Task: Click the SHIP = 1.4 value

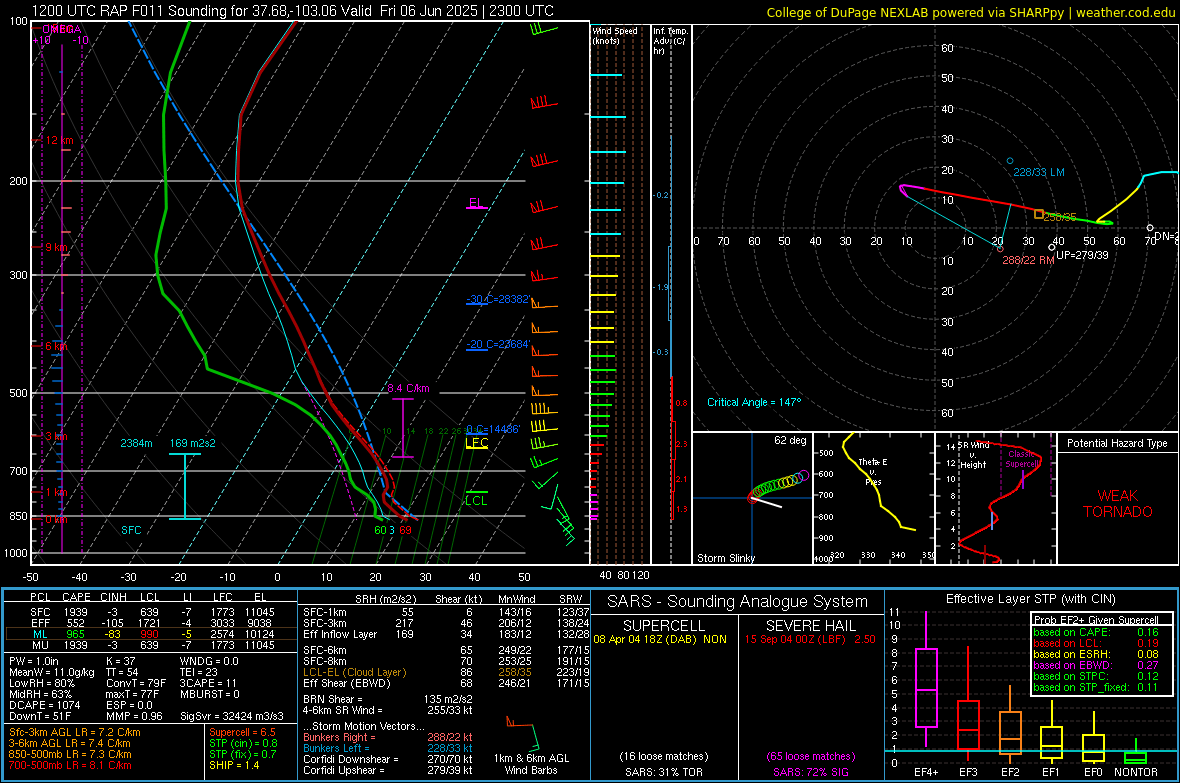Action: pyautogui.click(x=234, y=765)
